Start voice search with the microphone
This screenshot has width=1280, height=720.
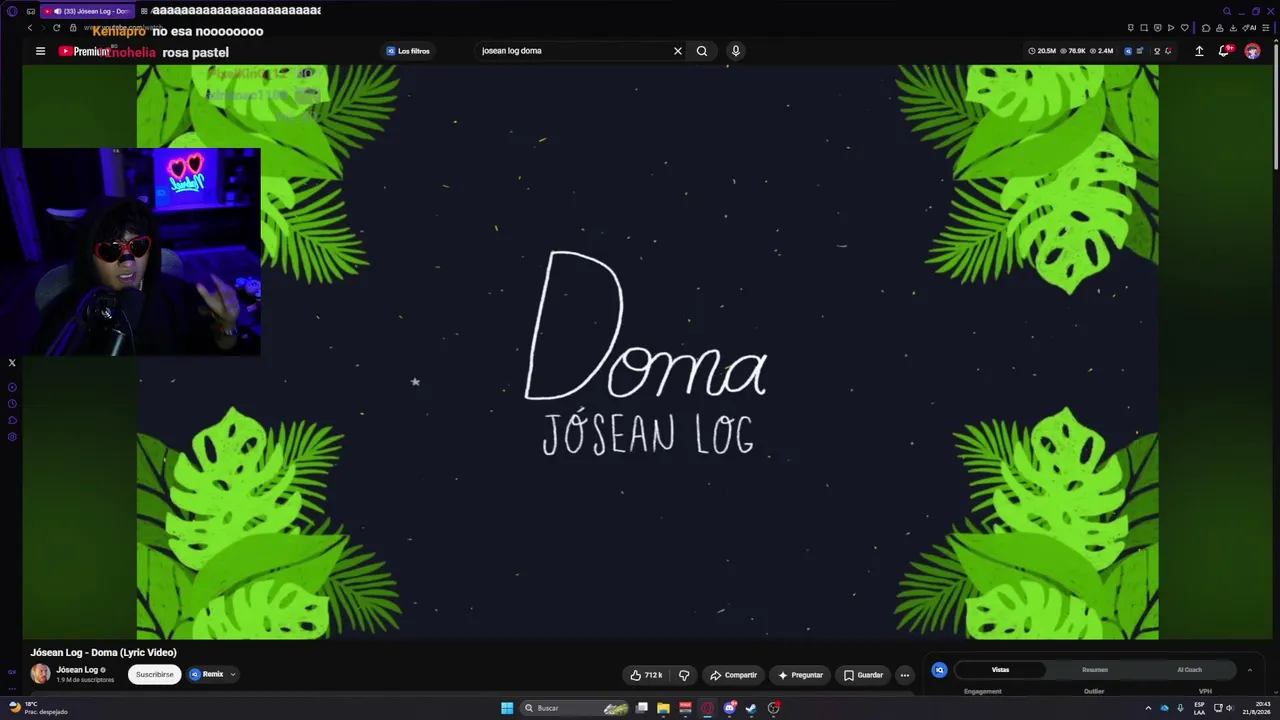click(x=735, y=51)
